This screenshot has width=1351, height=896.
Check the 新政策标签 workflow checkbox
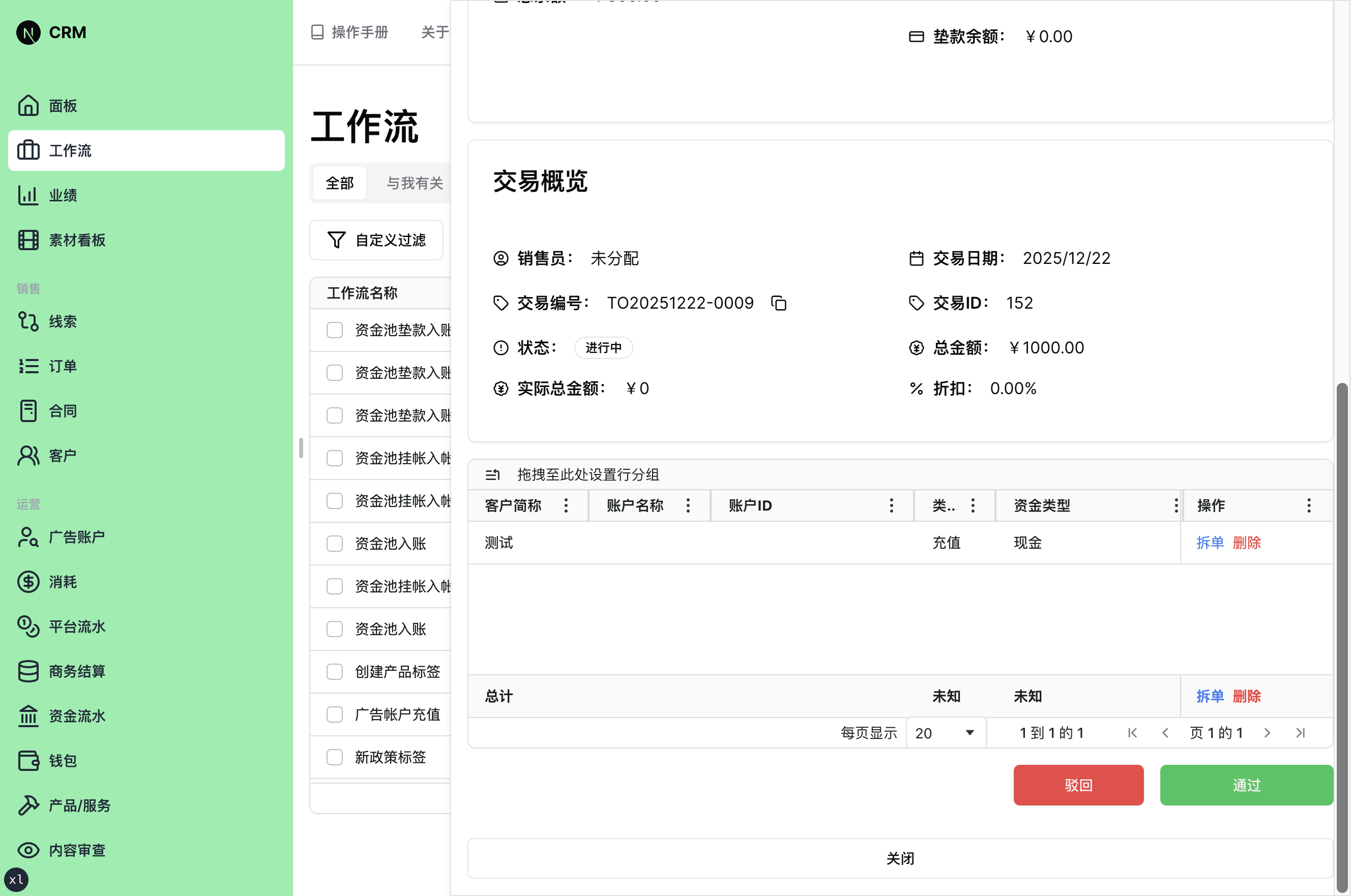[334, 757]
